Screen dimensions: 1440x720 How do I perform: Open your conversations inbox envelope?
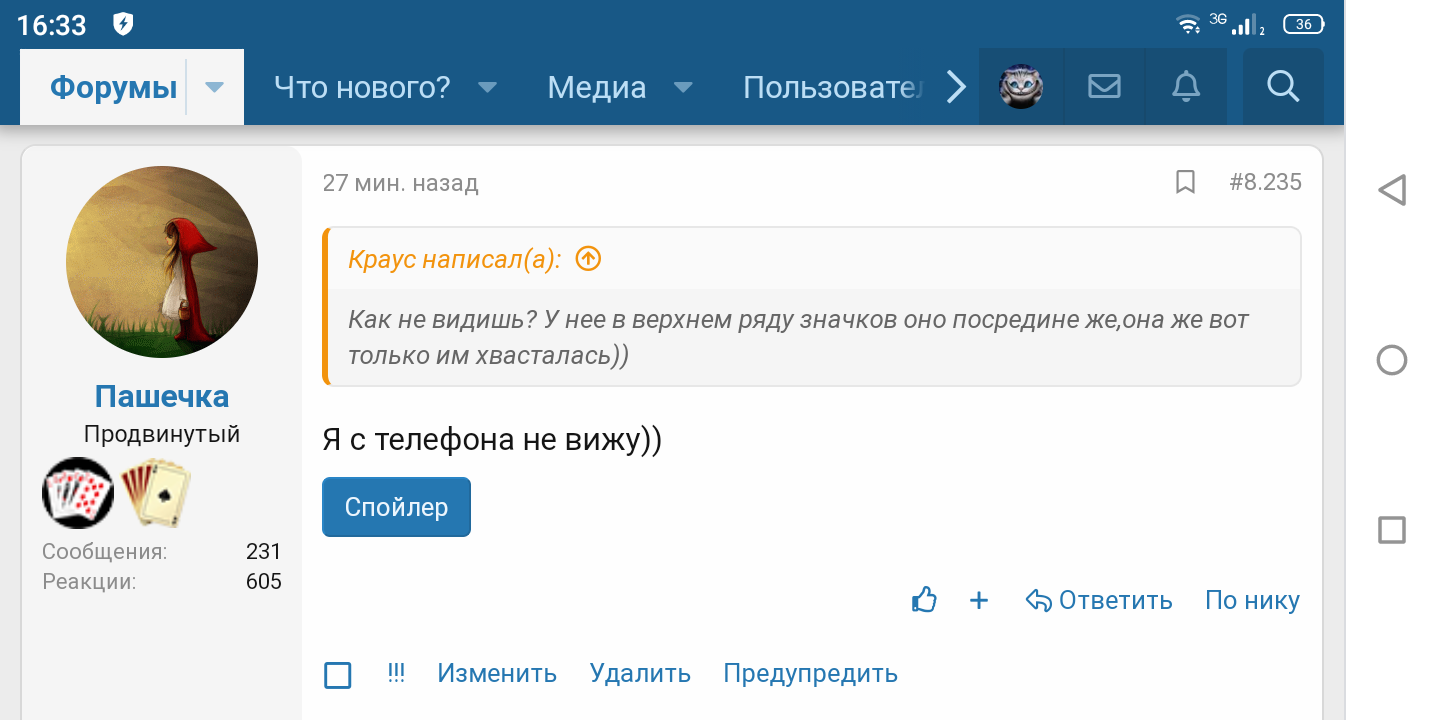coord(1104,87)
